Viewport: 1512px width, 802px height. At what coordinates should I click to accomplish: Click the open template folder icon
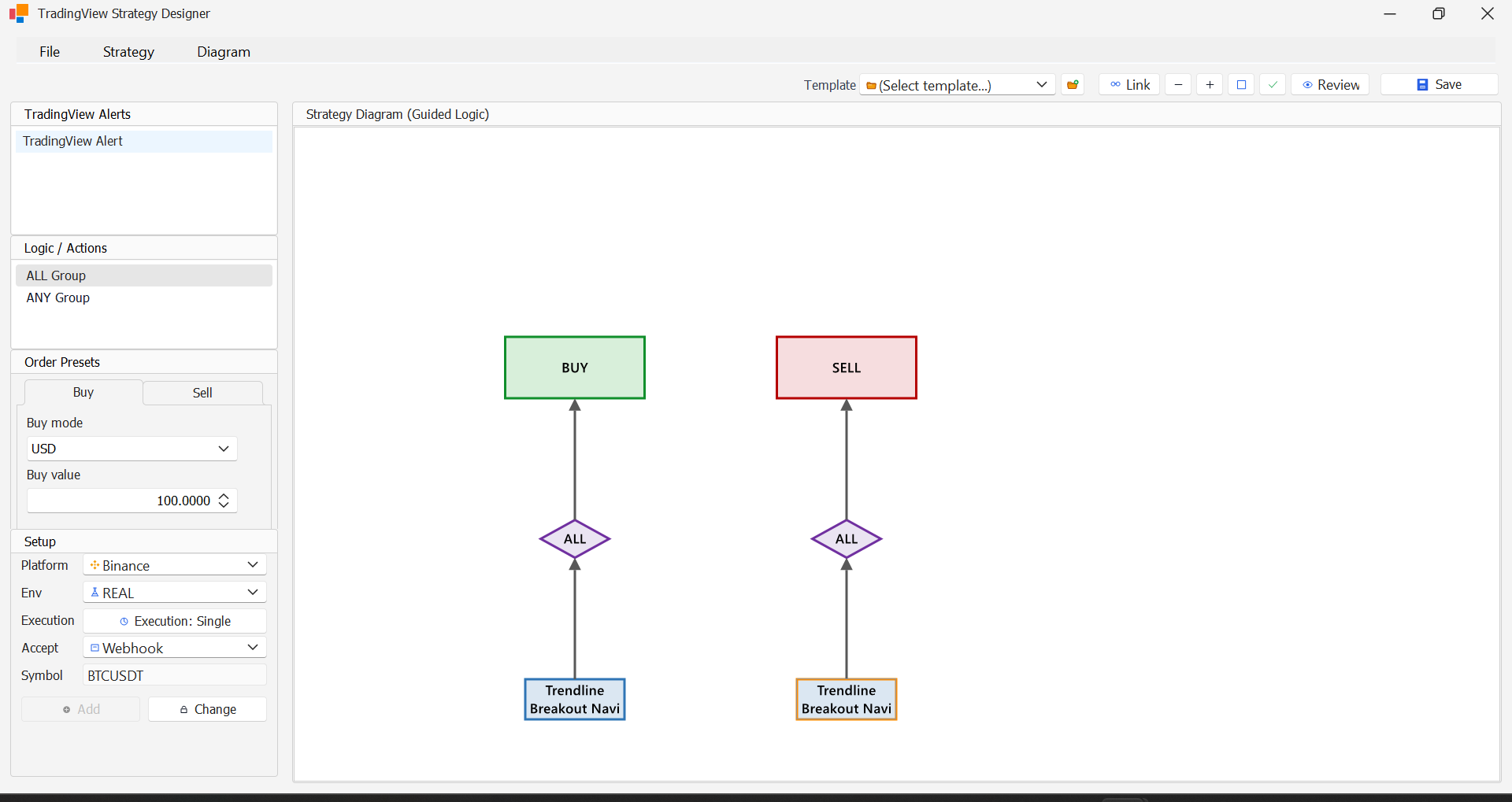(1072, 85)
